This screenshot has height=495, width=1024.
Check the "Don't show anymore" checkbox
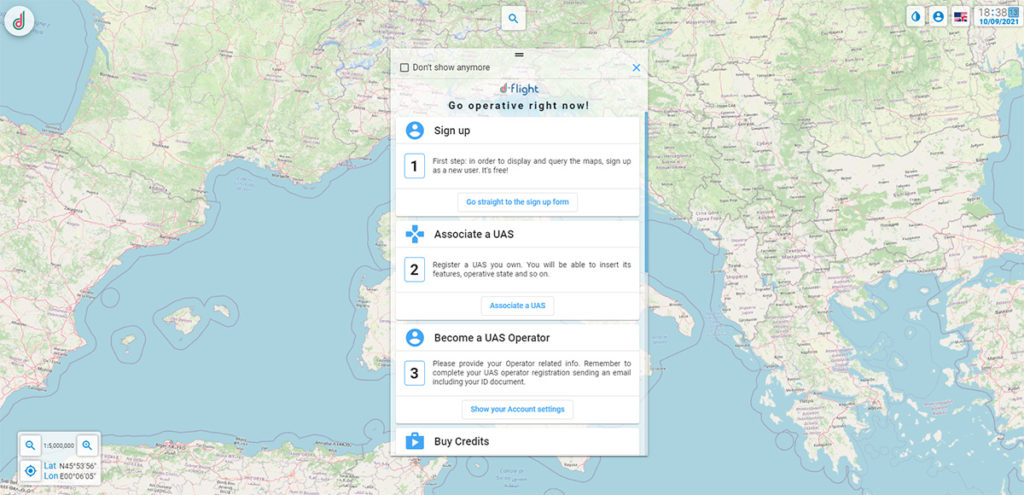tap(404, 68)
